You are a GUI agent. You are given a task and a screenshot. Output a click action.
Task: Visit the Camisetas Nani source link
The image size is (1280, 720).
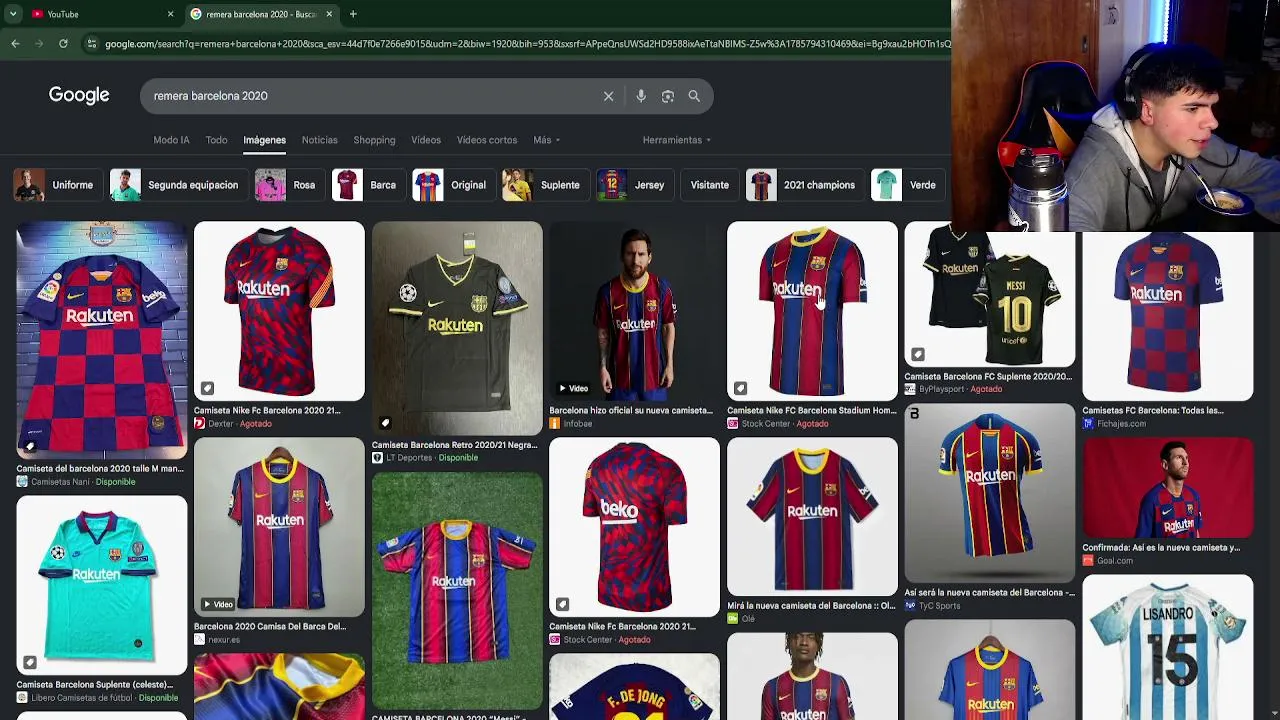click(60, 482)
